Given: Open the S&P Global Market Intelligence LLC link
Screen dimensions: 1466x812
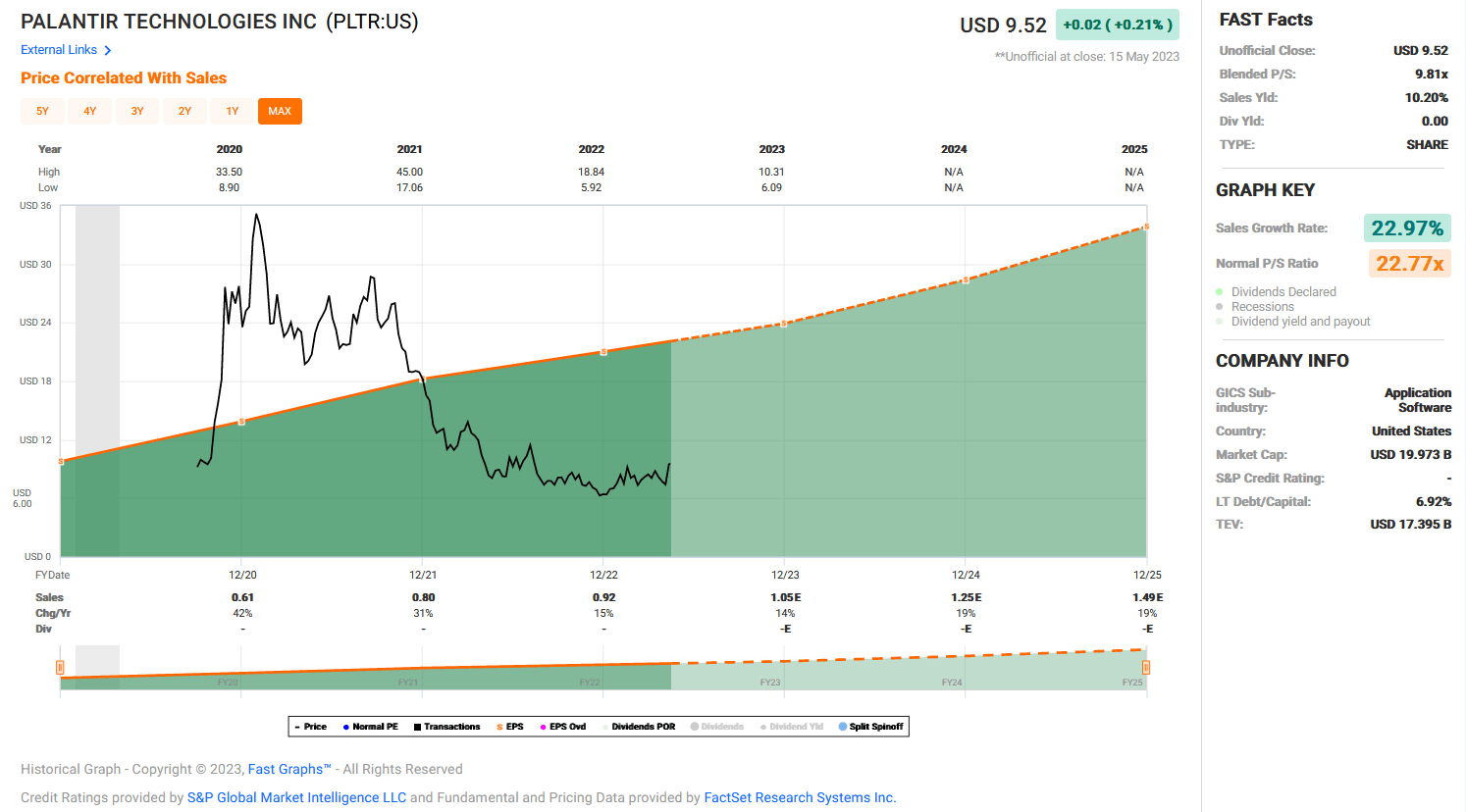Looking at the screenshot, I should [x=296, y=797].
